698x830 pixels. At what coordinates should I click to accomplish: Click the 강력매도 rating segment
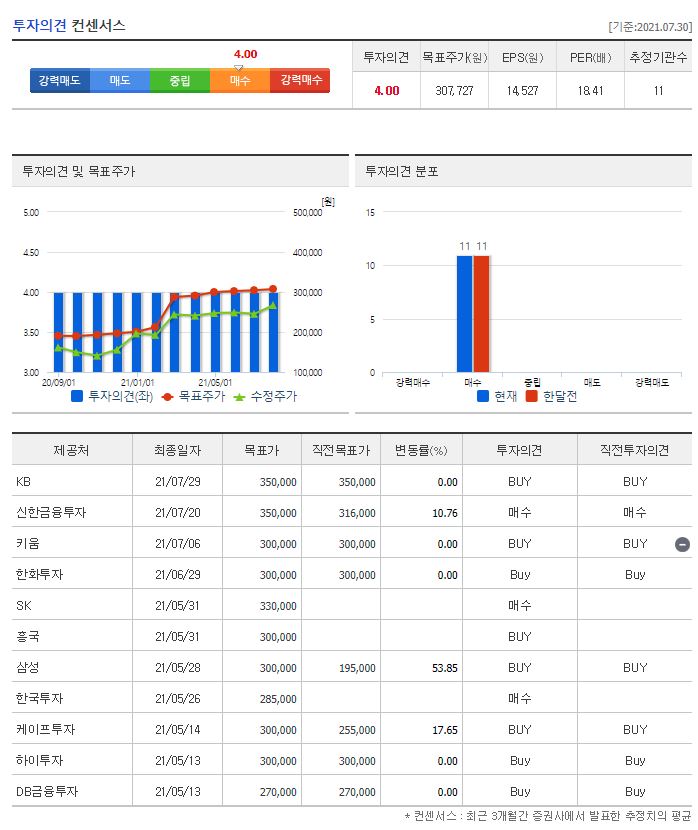(60, 80)
